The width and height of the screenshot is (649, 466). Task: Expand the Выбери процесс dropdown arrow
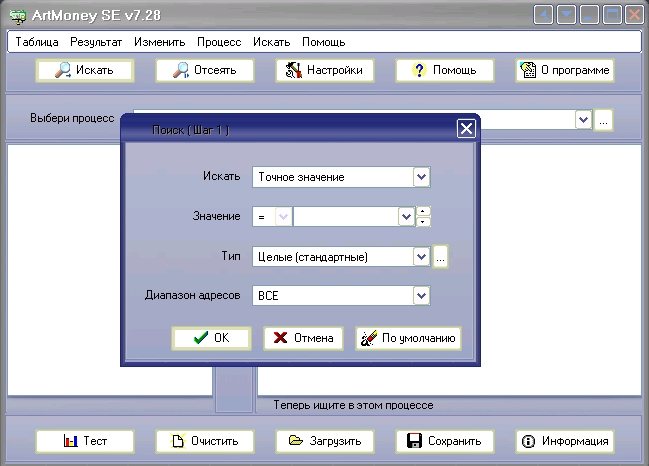click(x=583, y=120)
